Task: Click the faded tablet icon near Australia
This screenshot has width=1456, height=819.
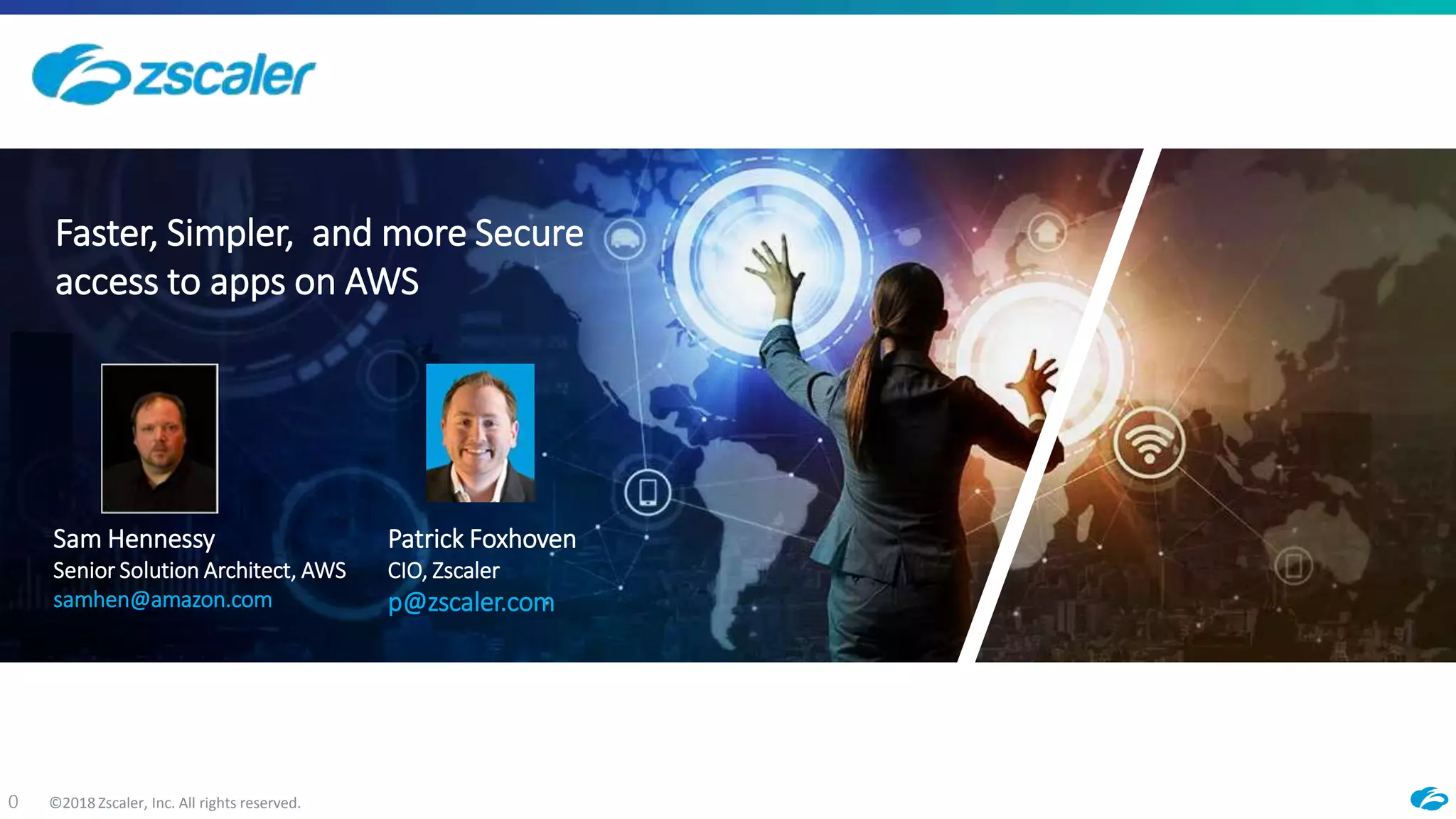Action: pos(1294,567)
